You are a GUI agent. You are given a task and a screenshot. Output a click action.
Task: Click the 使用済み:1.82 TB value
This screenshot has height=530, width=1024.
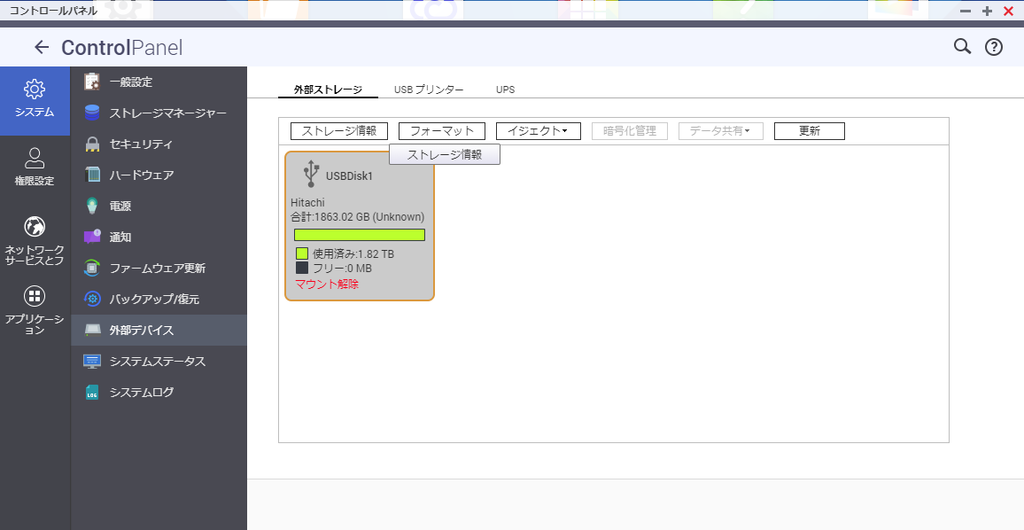(x=353, y=254)
